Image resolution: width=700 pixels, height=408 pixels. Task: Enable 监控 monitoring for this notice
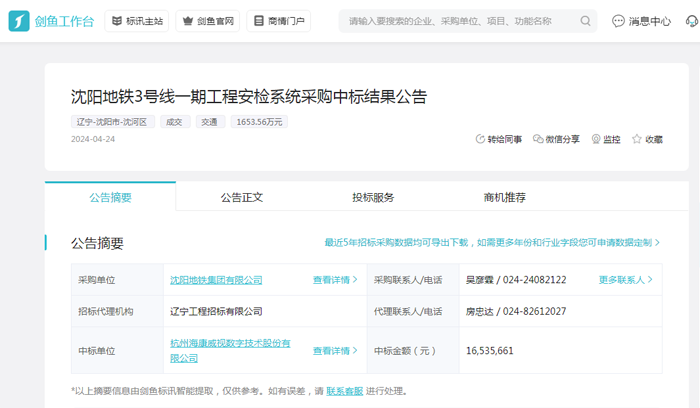coord(606,140)
